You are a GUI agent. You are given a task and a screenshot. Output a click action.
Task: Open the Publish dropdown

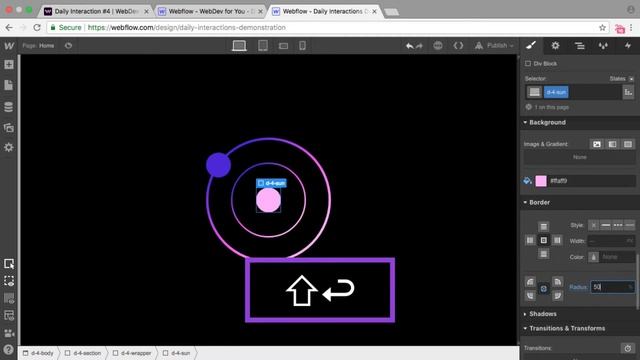(x=494, y=46)
